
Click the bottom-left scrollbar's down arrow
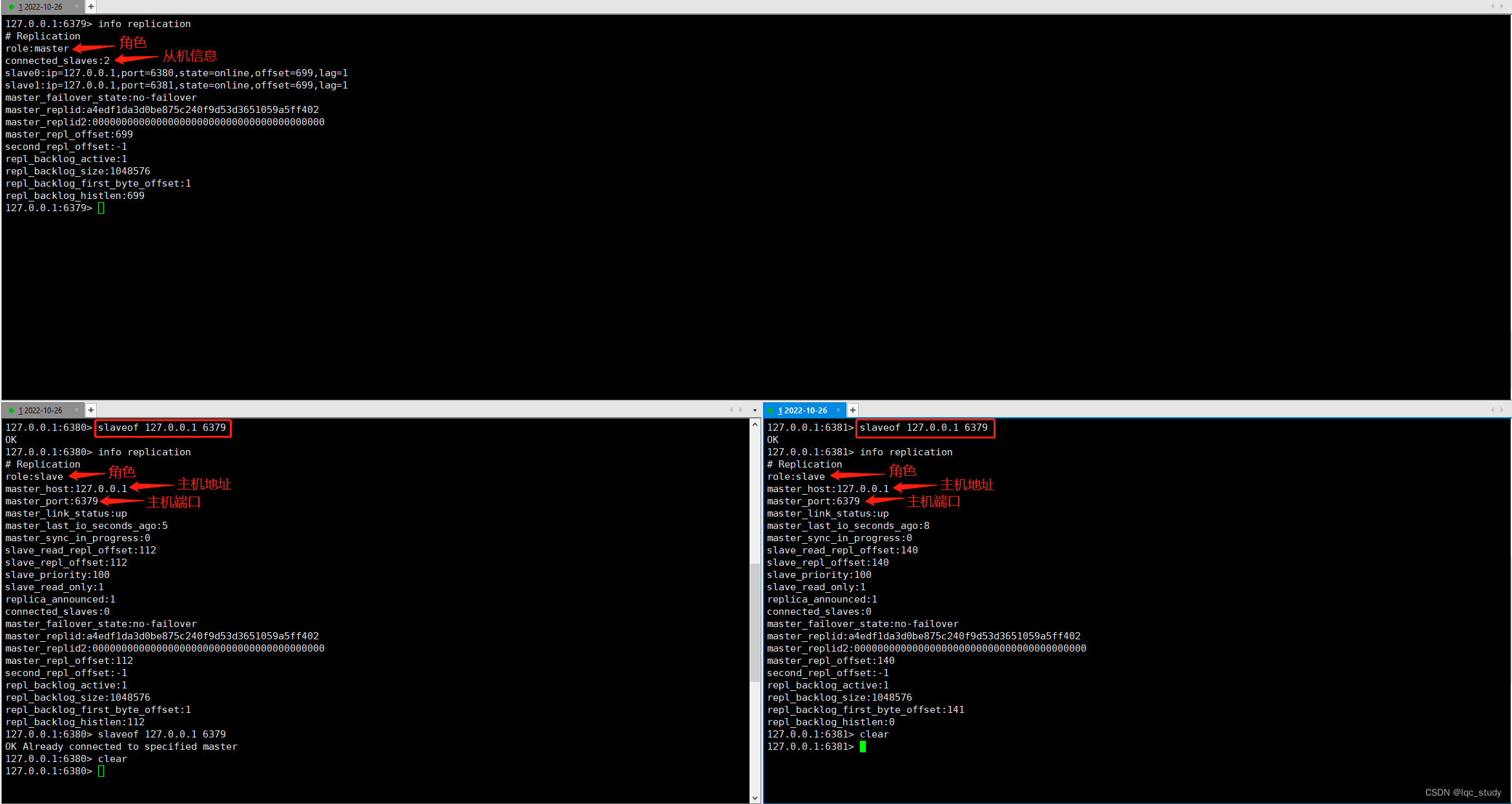point(755,798)
